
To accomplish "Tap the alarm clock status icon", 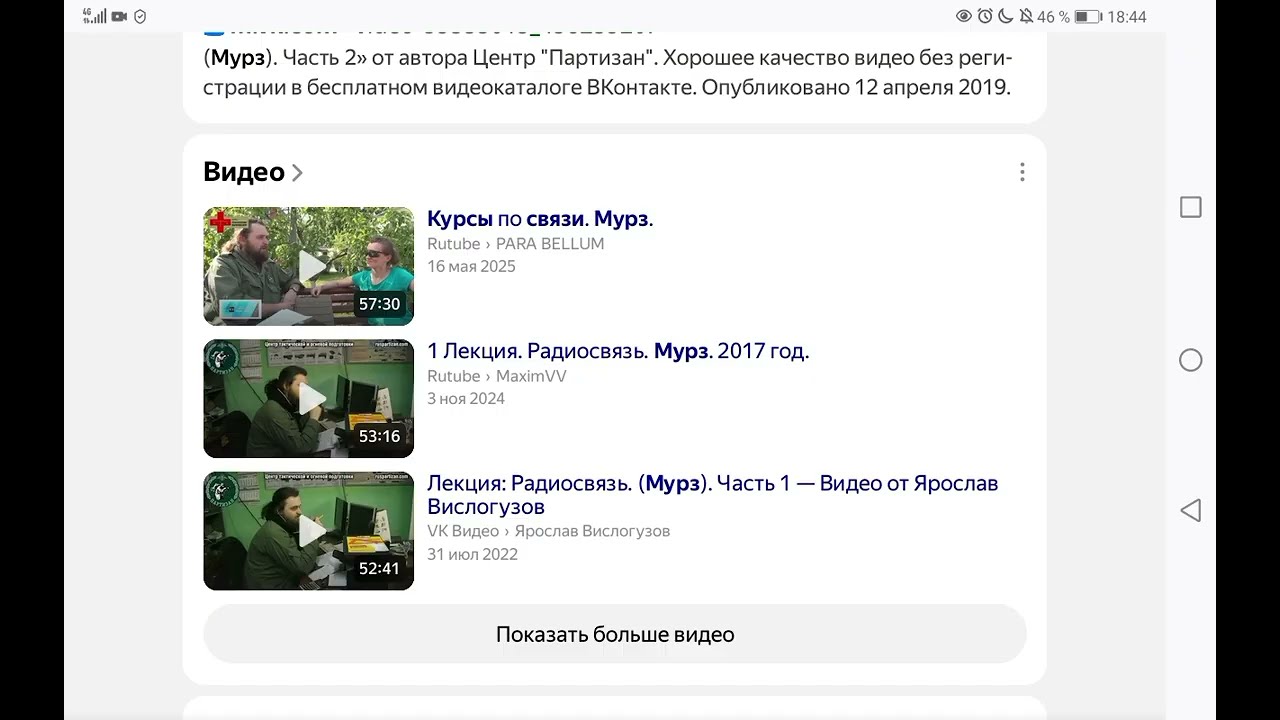I will 985,17.
